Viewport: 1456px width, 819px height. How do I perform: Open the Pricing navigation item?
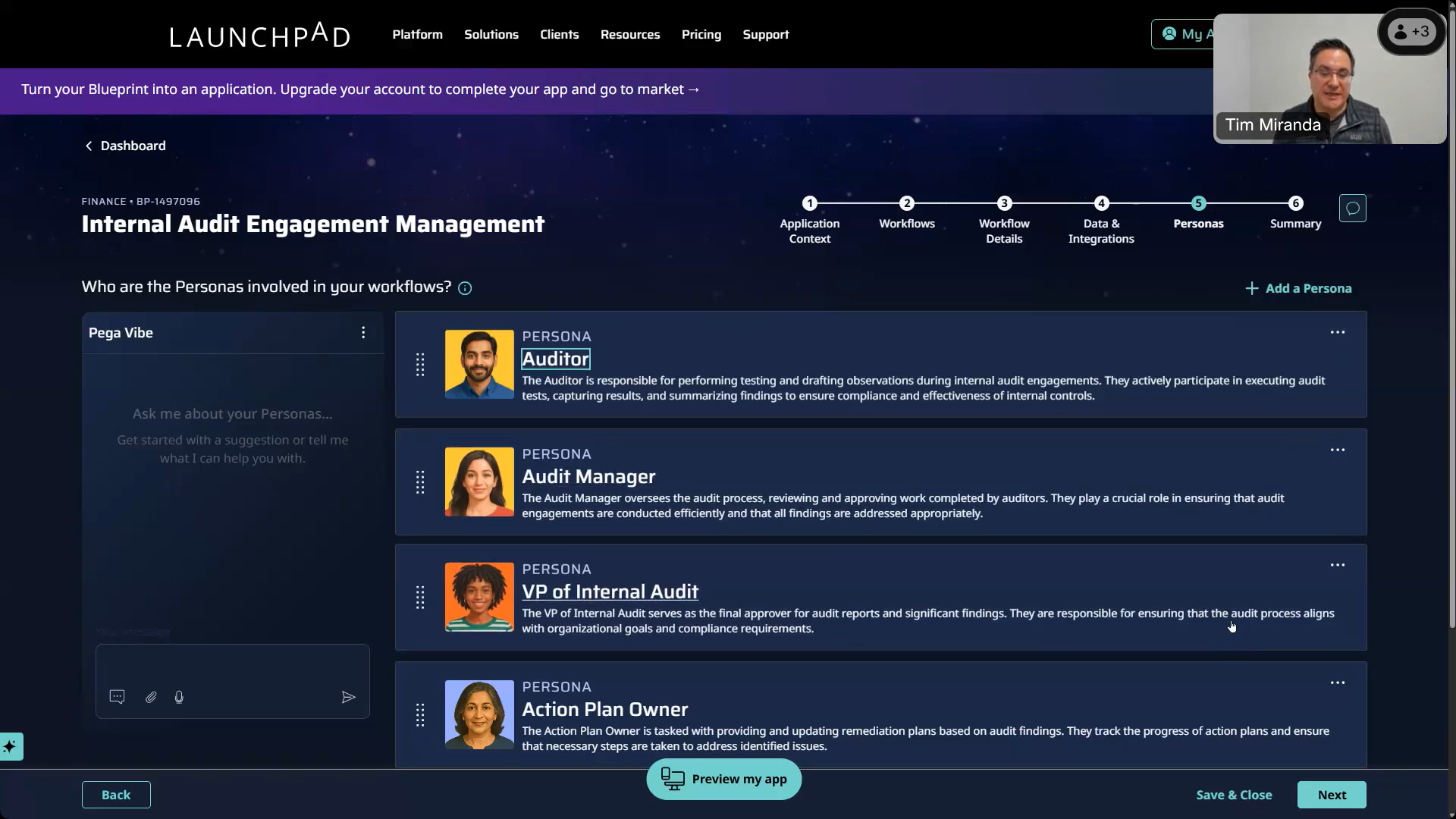coord(701,35)
